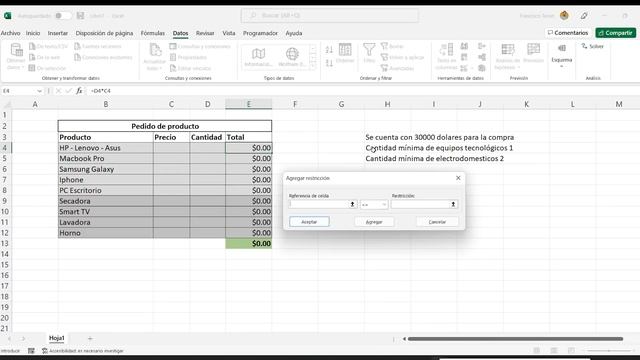The image size is (640, 360).
Task: Click the Restricción input field
Action: pyautogui.click(x=420, y=204)
